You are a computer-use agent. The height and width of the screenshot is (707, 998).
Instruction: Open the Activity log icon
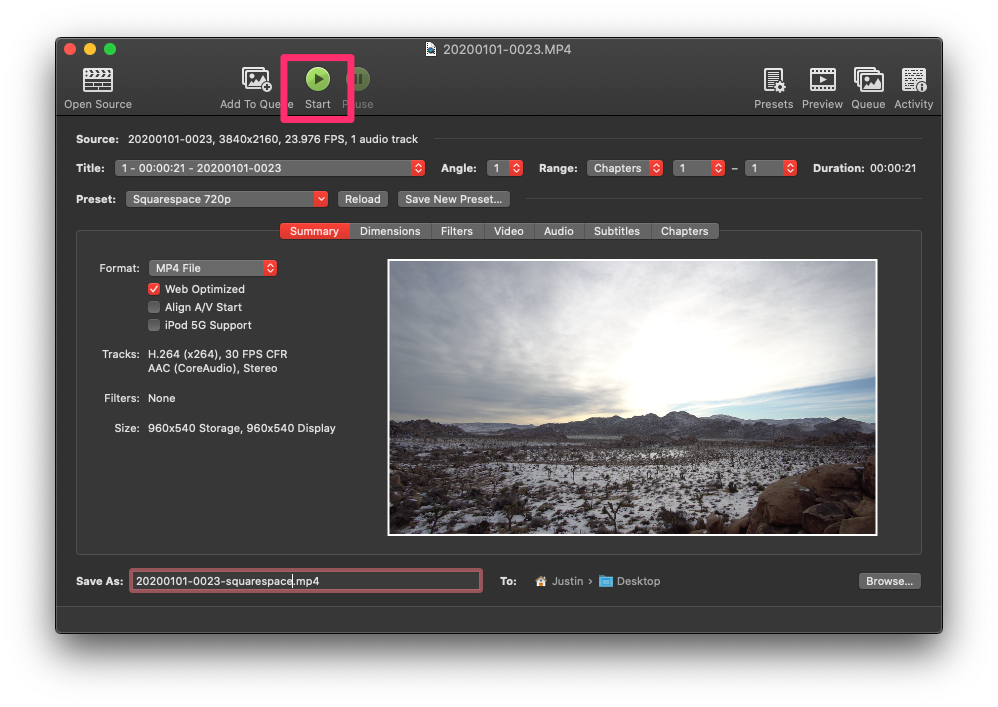coord(913,83)
